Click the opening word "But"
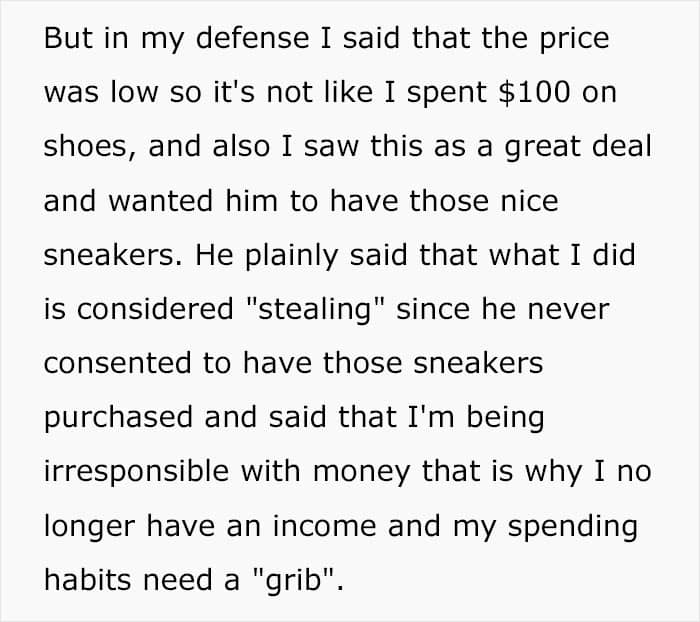This screenshot has height=622, width=700. tap(68, 38)
